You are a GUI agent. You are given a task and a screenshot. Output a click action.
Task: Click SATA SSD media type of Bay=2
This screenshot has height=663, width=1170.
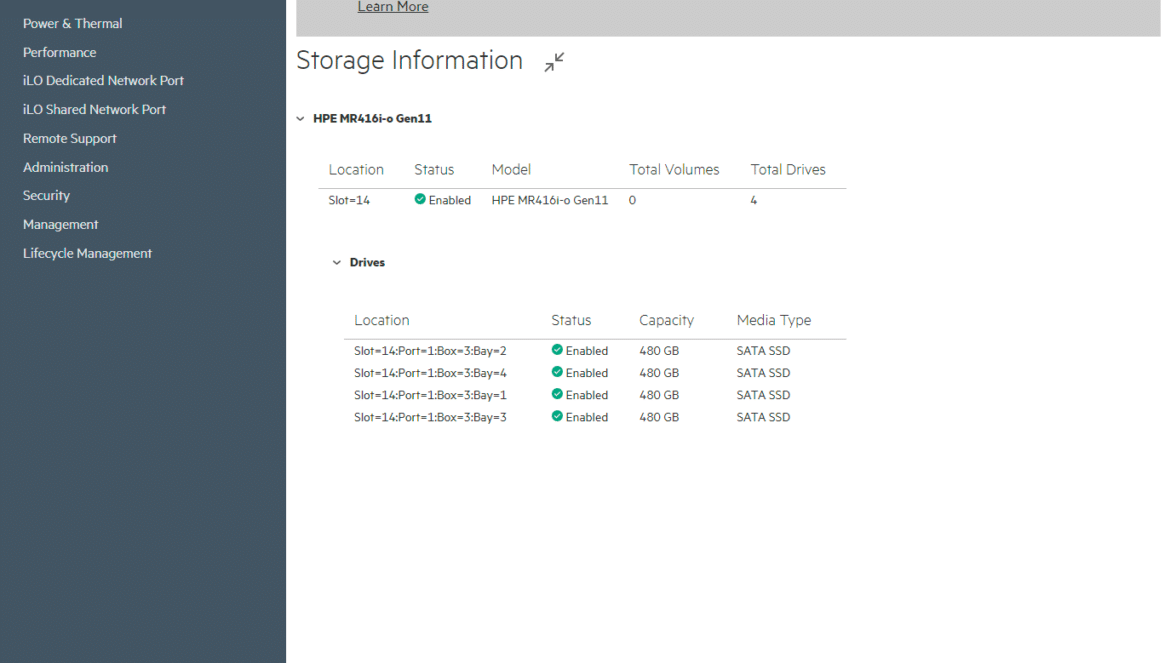(x=763, y=351)
